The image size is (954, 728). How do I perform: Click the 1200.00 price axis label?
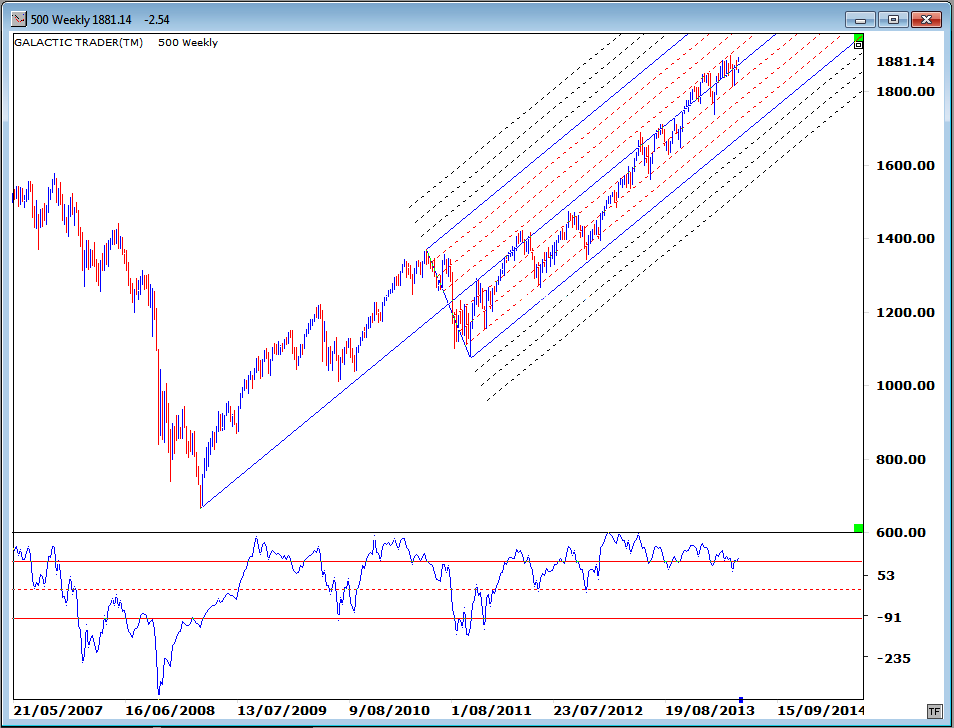tap(905, 313)
